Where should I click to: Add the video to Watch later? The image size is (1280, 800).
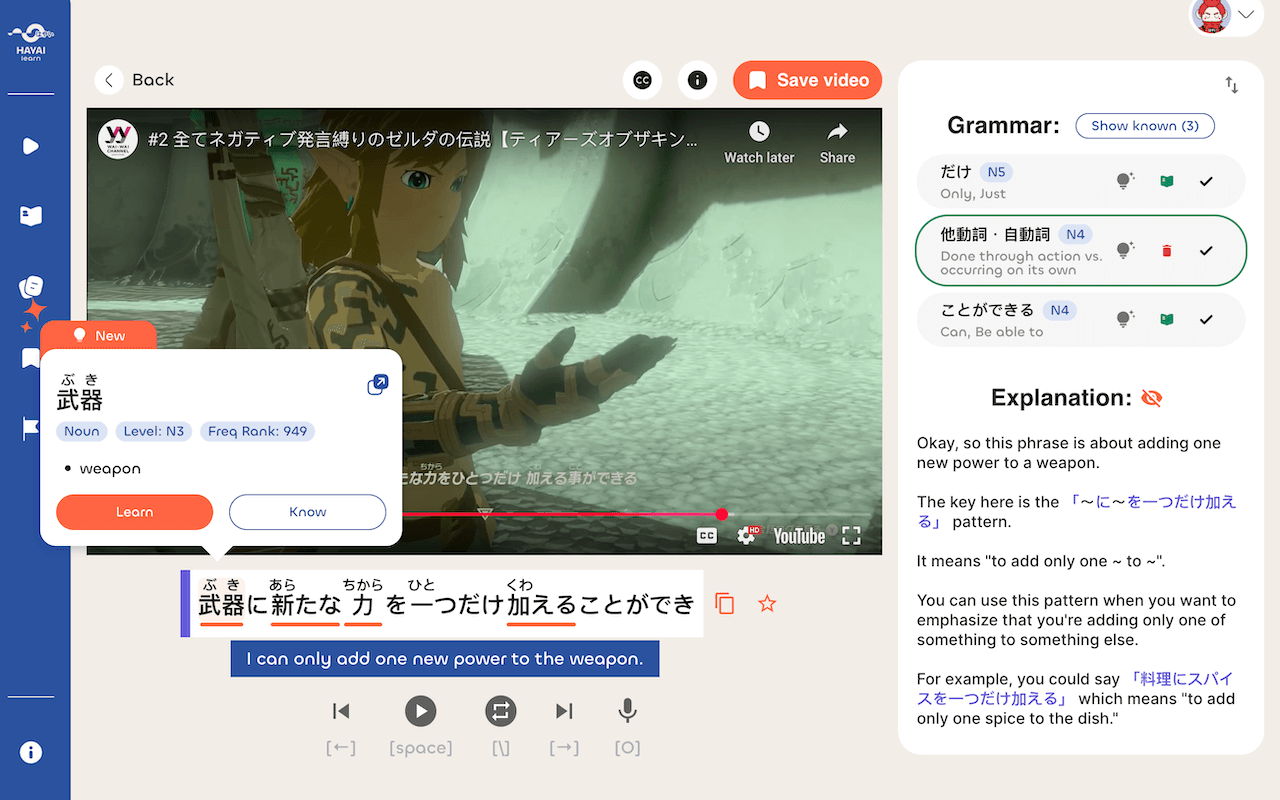[759, 140]
